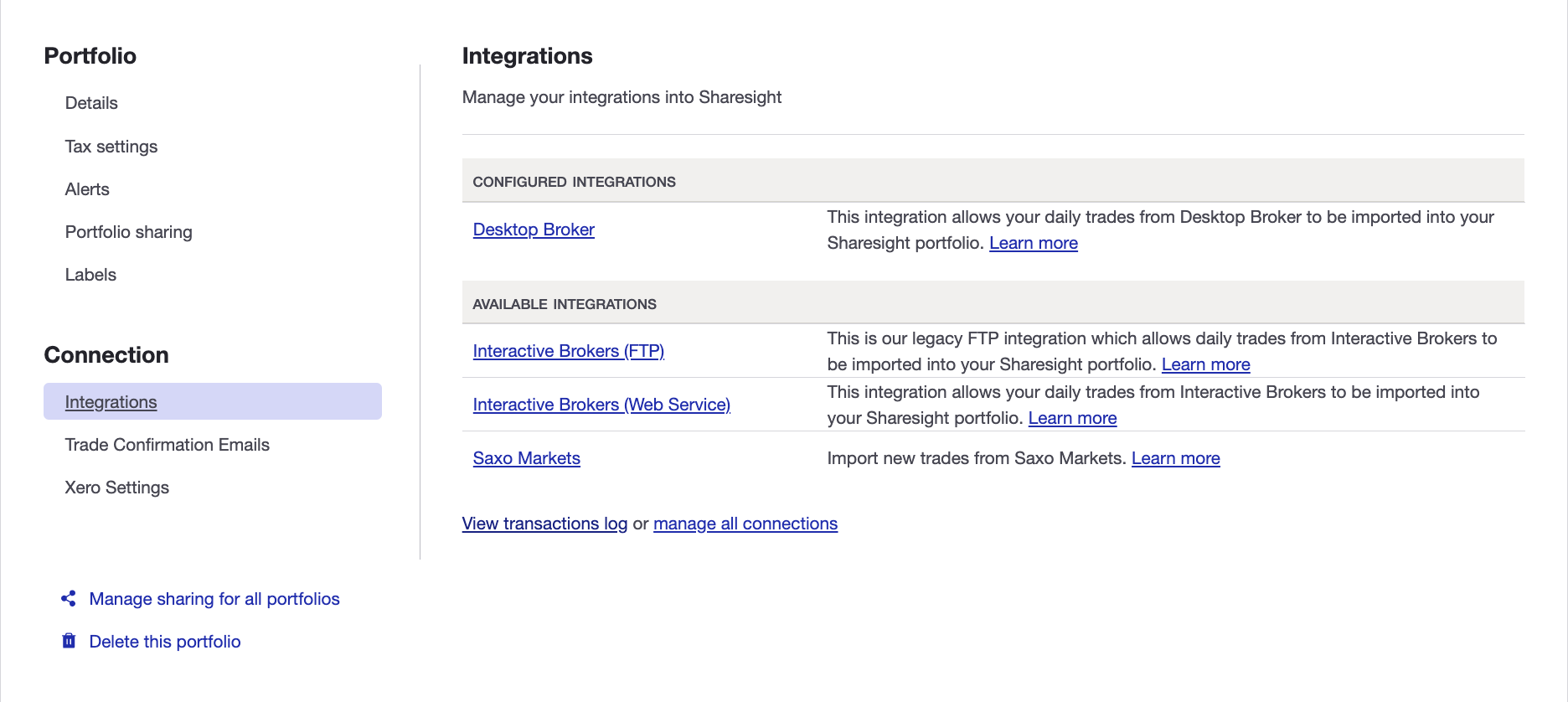This screenshot has height=702, width=1568.
Task: Open the Saxo Markets integration
Action: (x=526, y=458)
